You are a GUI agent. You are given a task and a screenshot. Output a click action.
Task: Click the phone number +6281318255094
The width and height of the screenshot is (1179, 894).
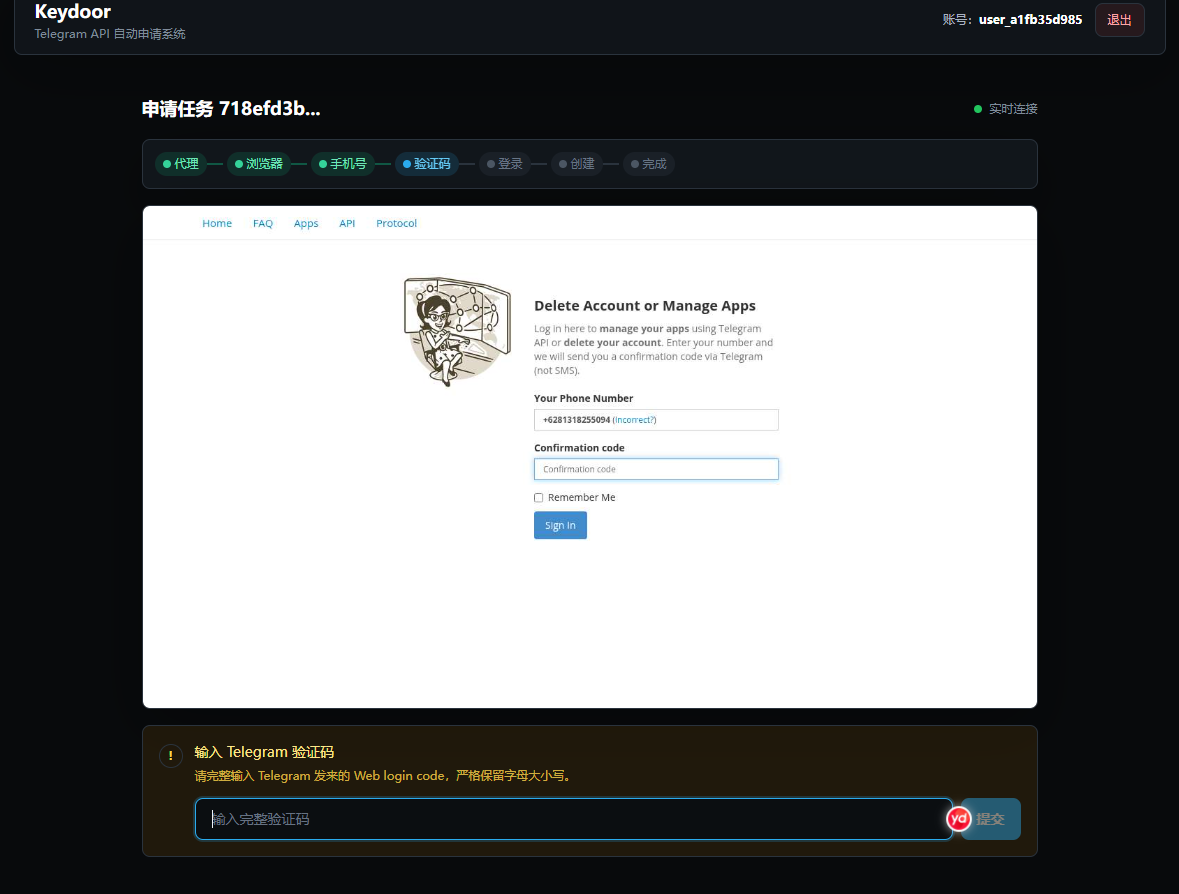(576, 420)
